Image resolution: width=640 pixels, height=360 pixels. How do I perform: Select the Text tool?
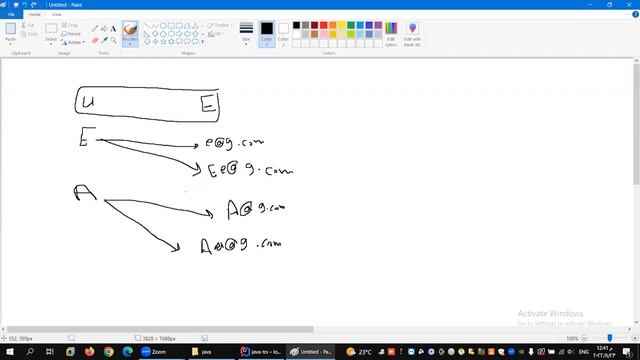(113, 29)
